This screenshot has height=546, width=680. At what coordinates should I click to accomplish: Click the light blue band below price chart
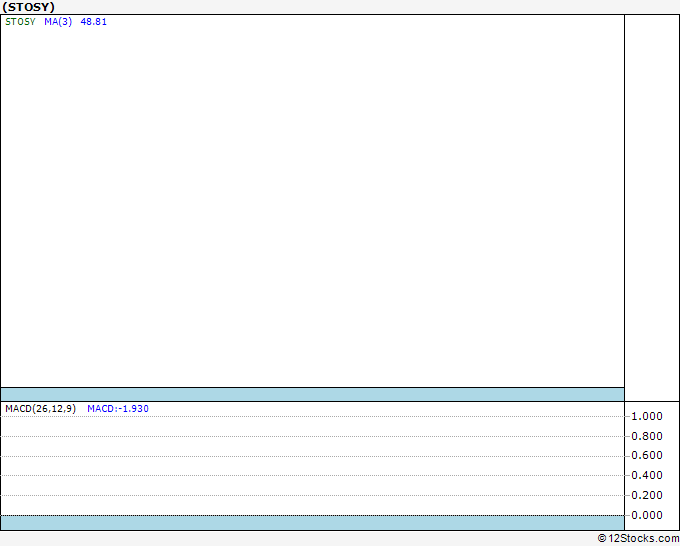[312, 394]
